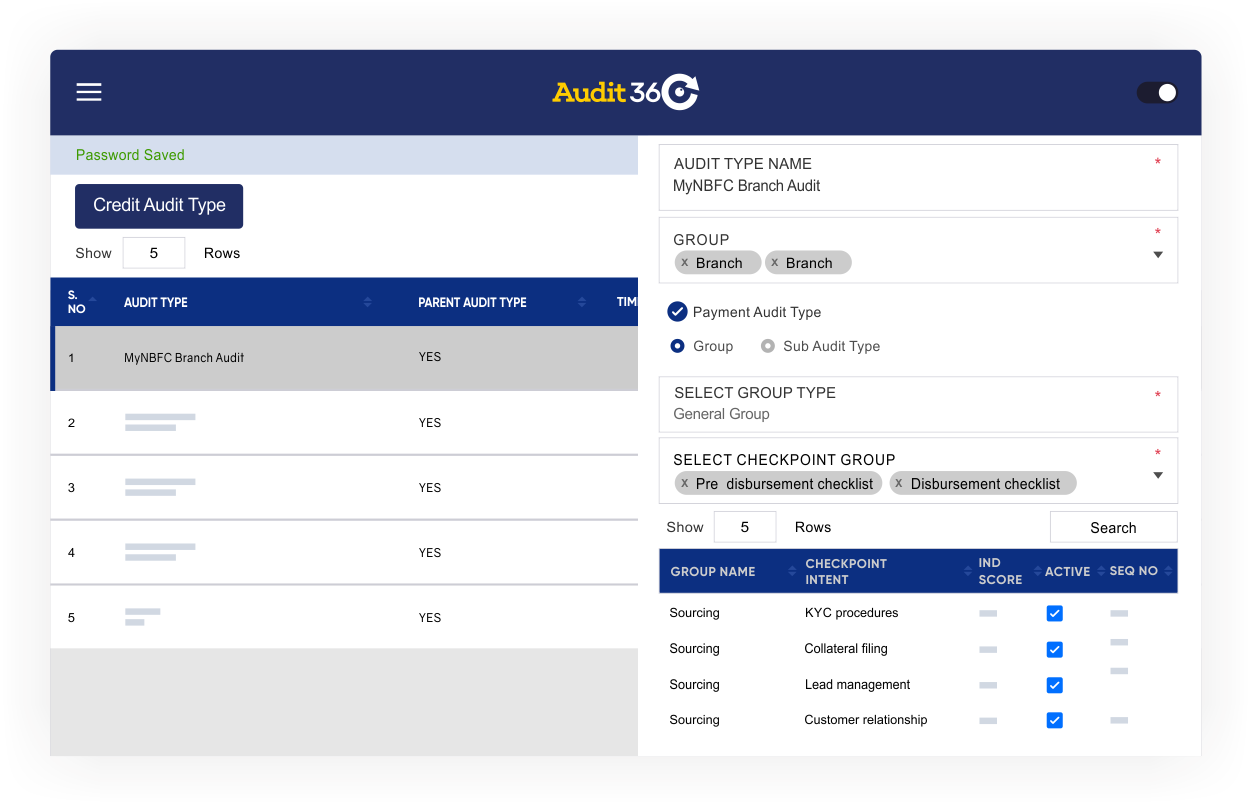Click the Audit Type Name field

point(918,177)
